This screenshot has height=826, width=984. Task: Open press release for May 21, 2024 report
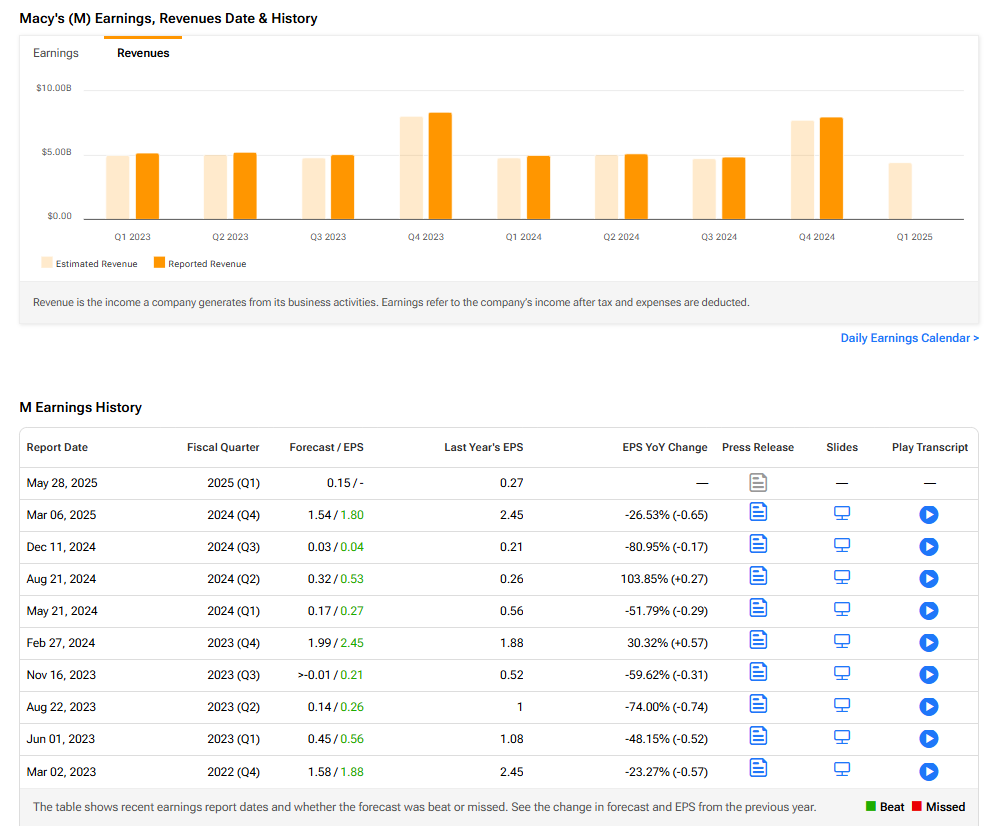click(x=758, y=608)
